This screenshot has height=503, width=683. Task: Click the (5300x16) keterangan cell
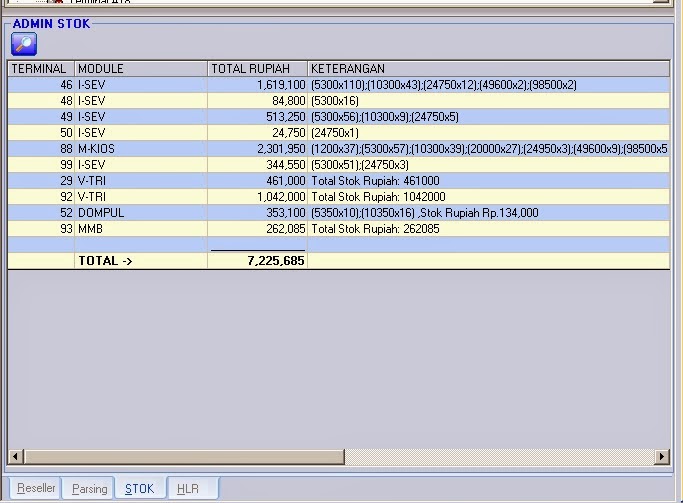tap(489, 101)
